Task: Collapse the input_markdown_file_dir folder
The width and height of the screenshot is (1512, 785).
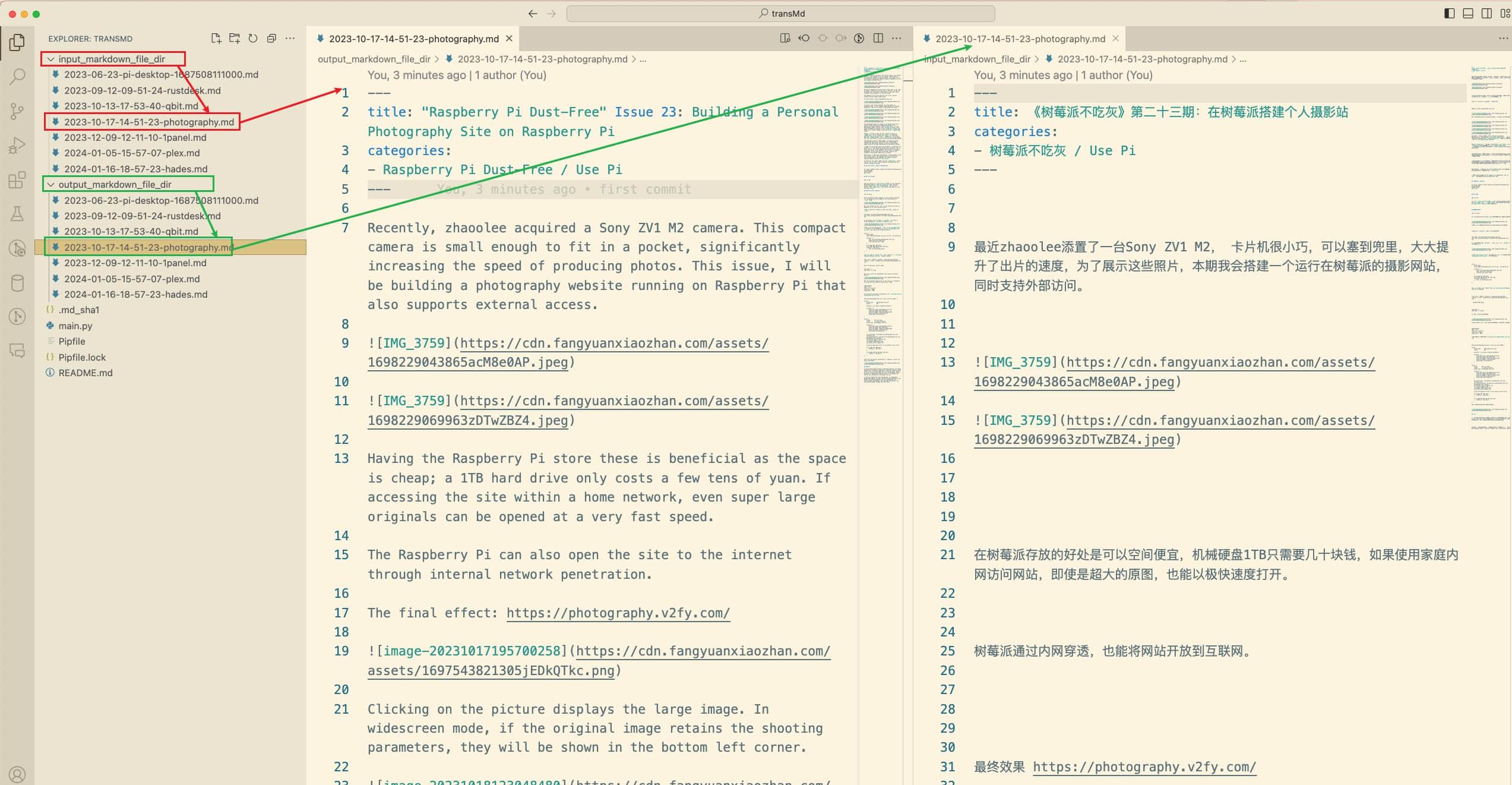Action: pos(111,59)
